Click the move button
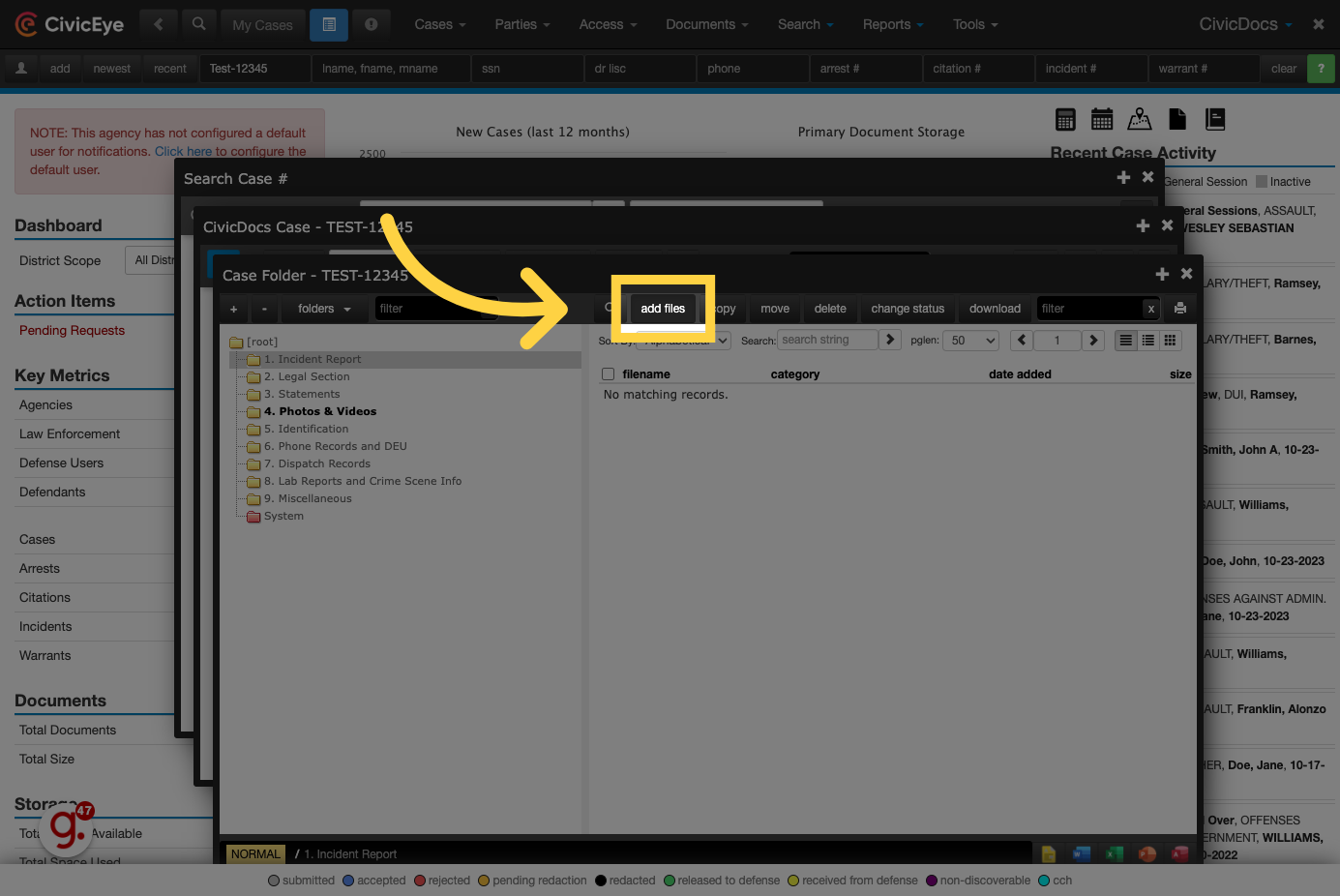This screenshot has width=1340, height=896. coord(775,309)
